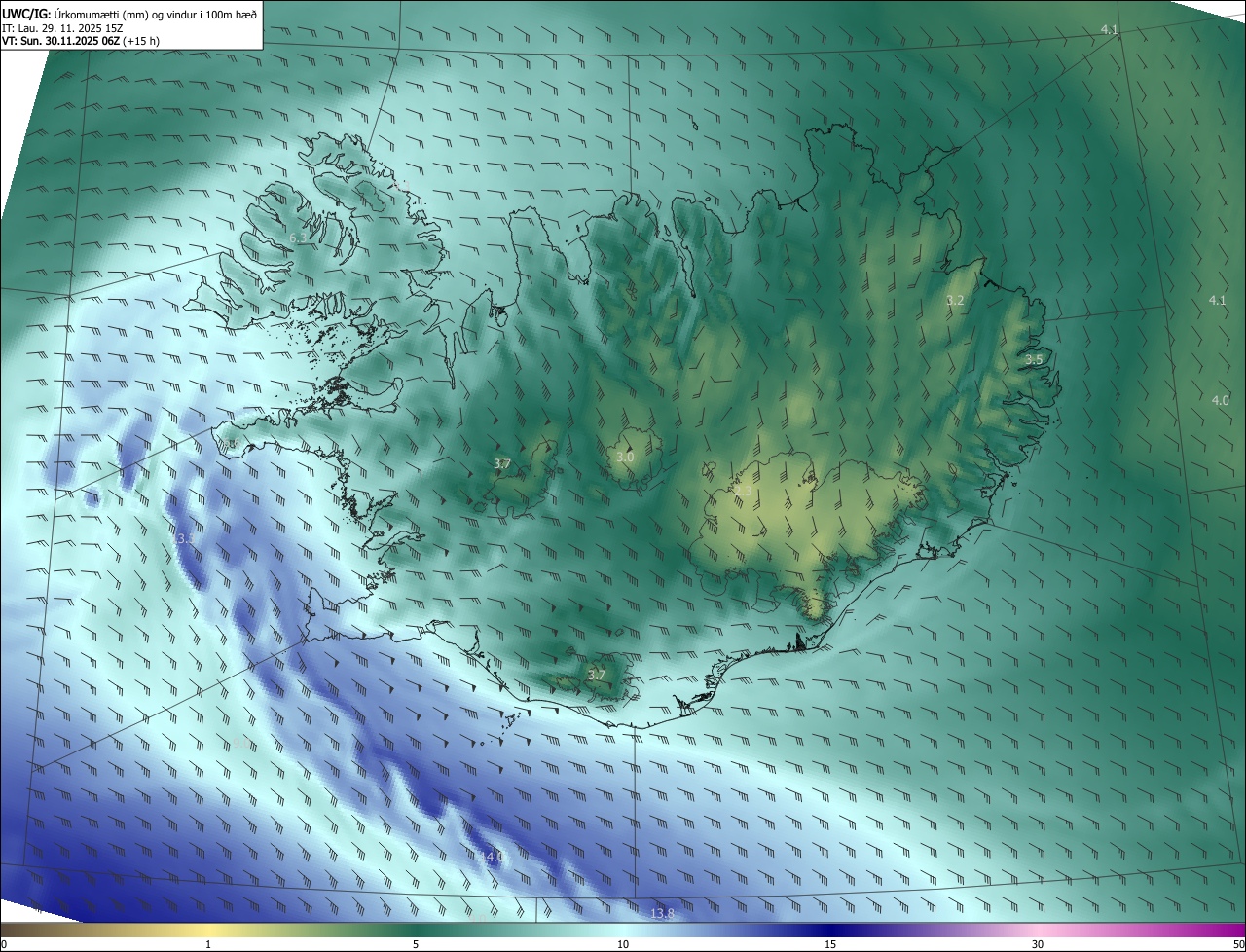The width and height of the screenshot is (1246, 952).
Task: Click the "5" label on the color scale
Action: click(416, 944)
